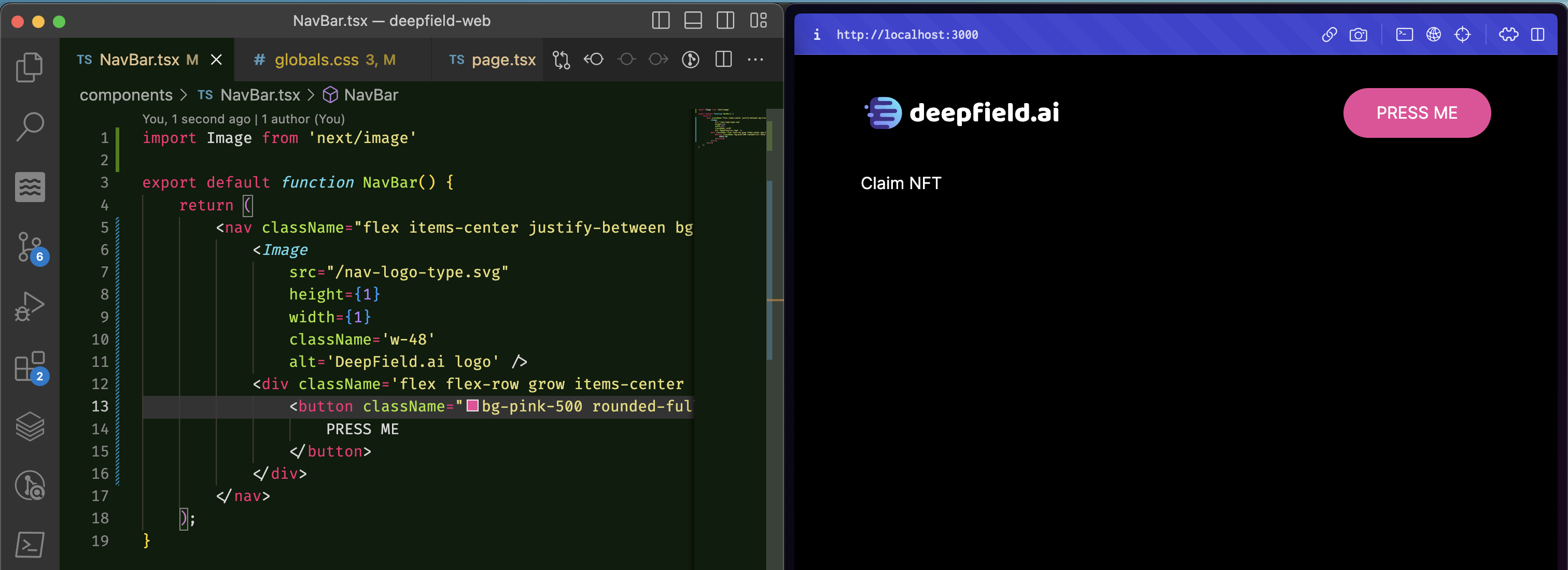Toggle the primary side bar layout button
The width and height of the screenshot is (1568, 570).
[661, 21]
